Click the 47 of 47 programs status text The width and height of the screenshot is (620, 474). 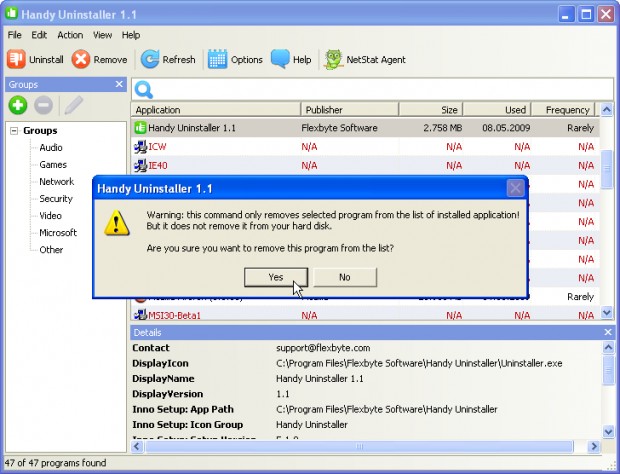tap(55, 463)
